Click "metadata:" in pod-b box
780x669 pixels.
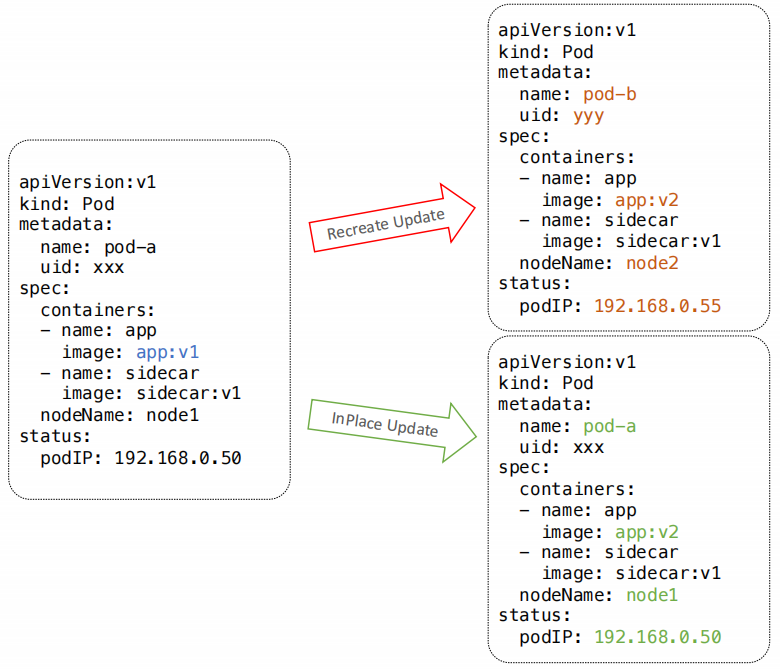pyautogui.click(x=545, y=73)
